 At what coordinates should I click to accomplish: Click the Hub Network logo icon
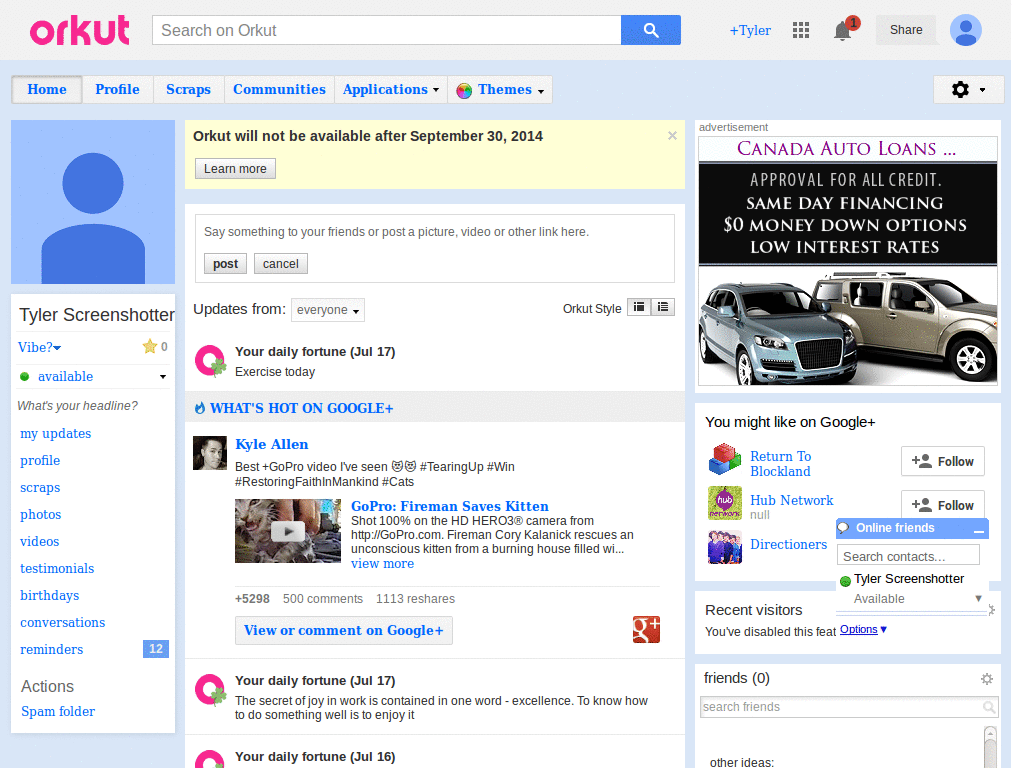click(x=725, y=503)
